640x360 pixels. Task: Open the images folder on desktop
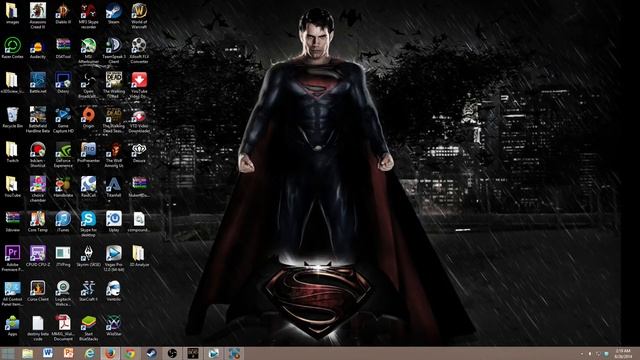pyautogui.click(x=12, y=13)
